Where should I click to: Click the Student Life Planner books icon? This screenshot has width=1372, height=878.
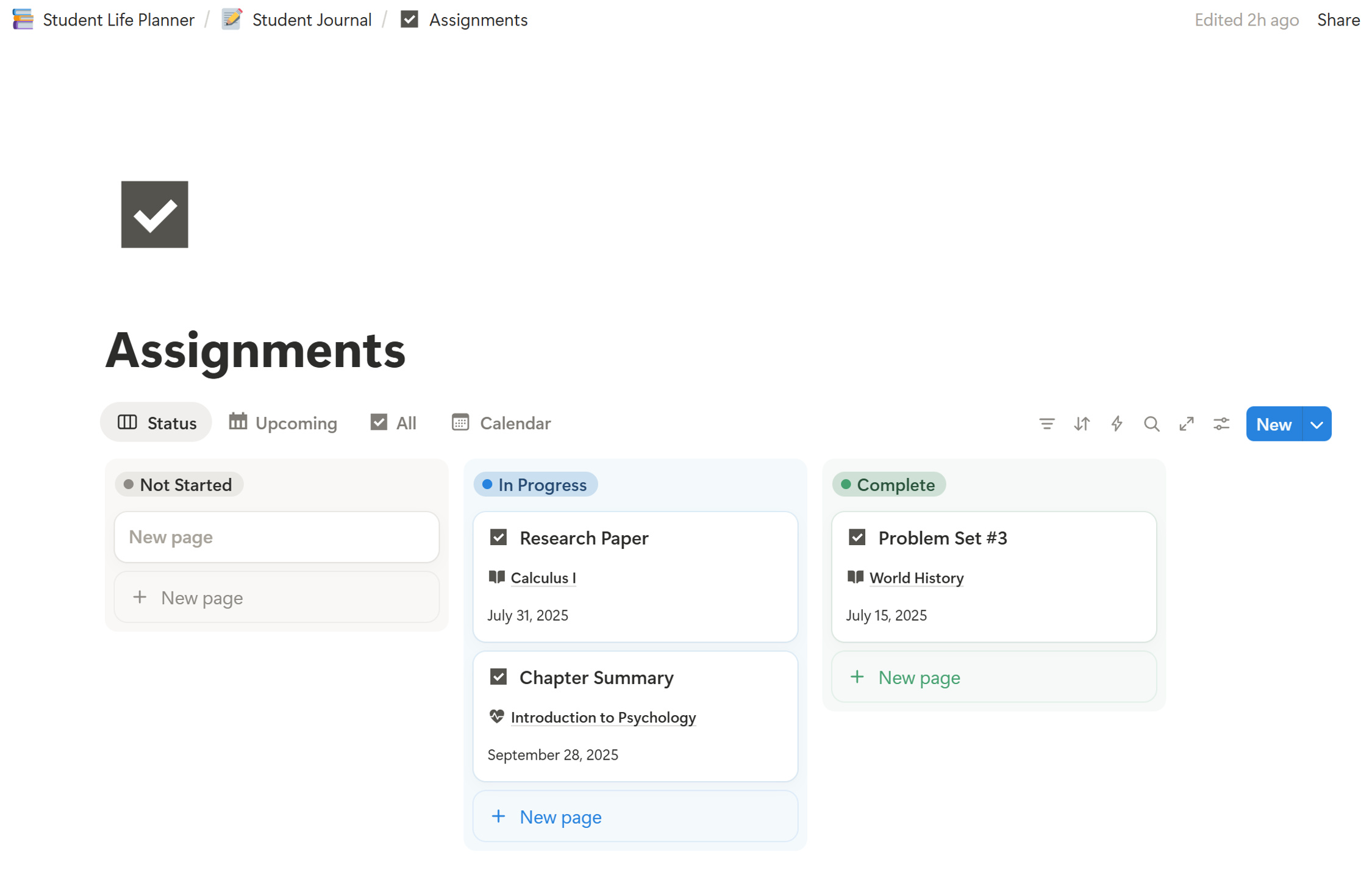pos(23,20)
